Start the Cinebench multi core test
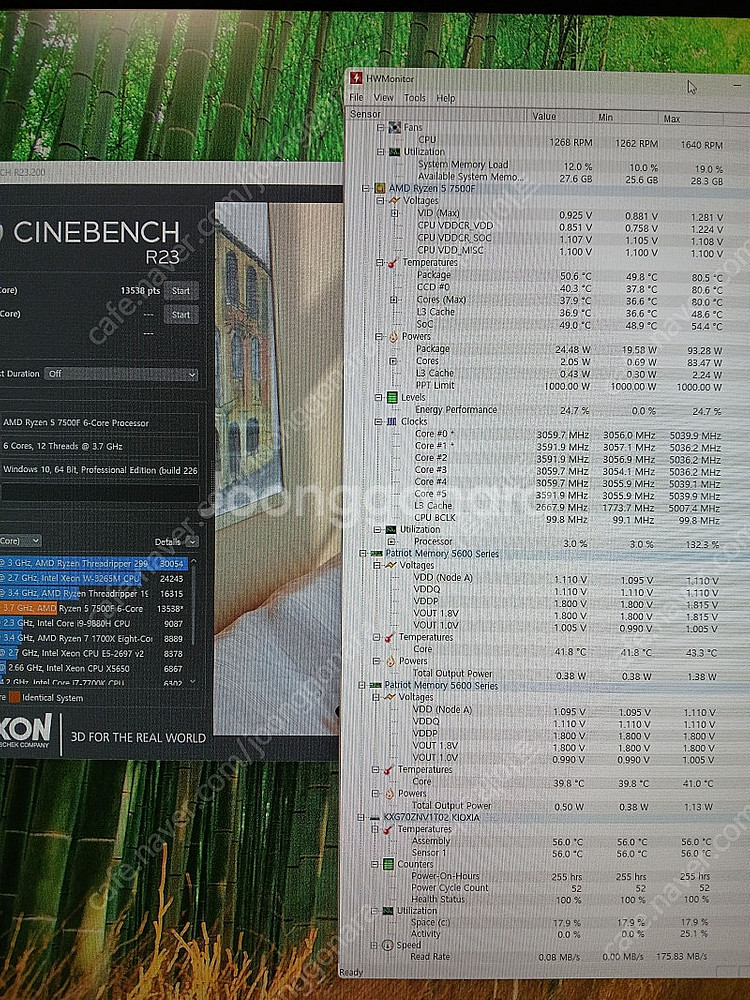Viewport: 750px width, 1000px height. (181, 291)
